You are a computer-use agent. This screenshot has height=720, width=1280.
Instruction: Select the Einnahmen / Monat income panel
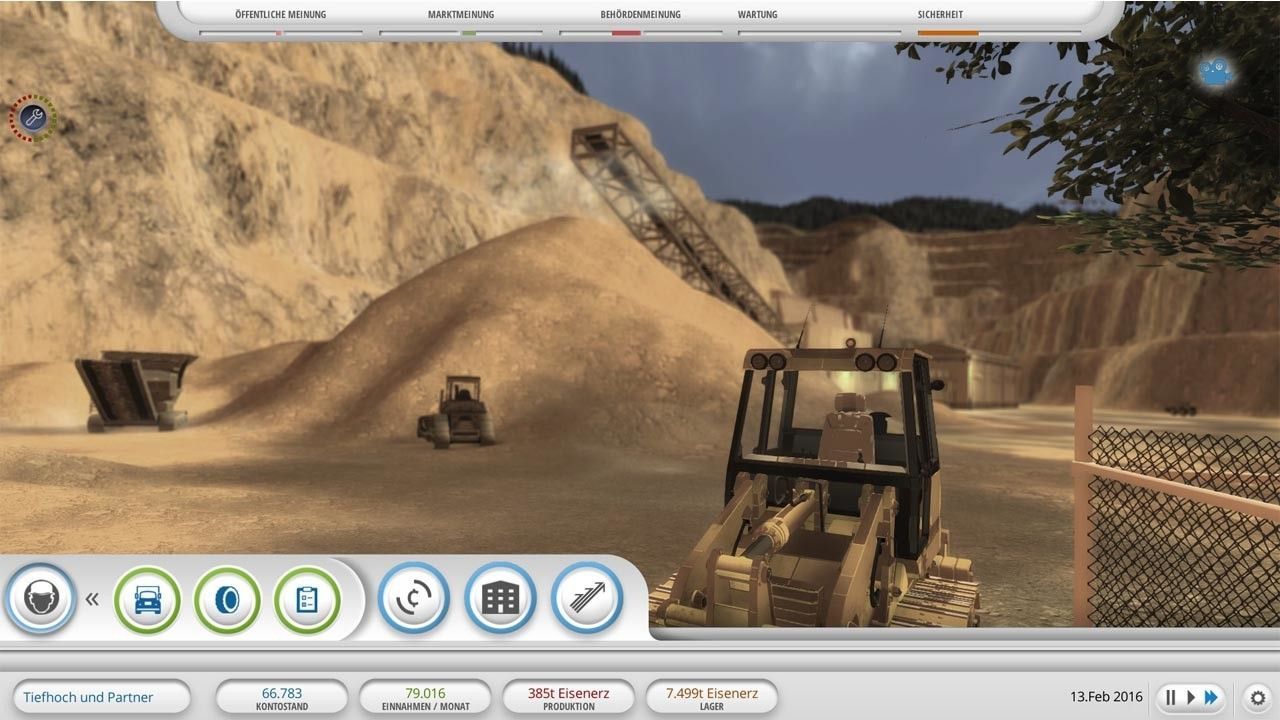tap(425, 698)
